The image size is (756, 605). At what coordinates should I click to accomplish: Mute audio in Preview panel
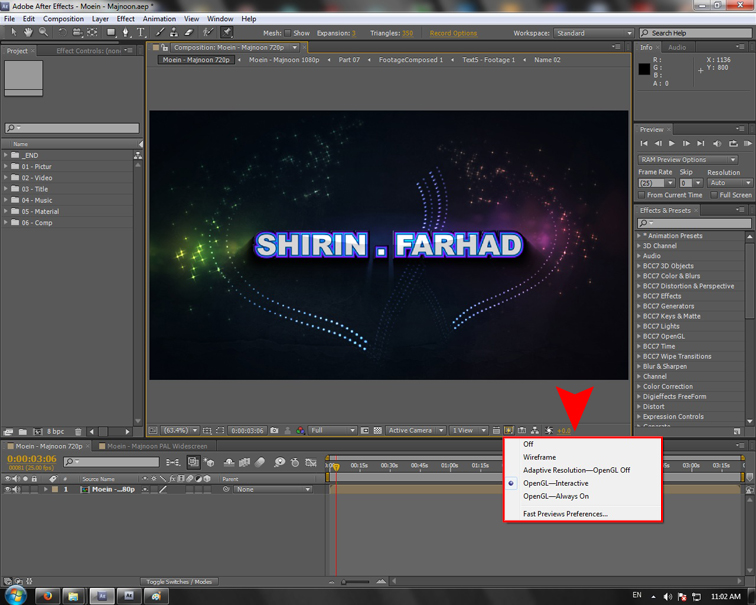[x=717, y=143]
